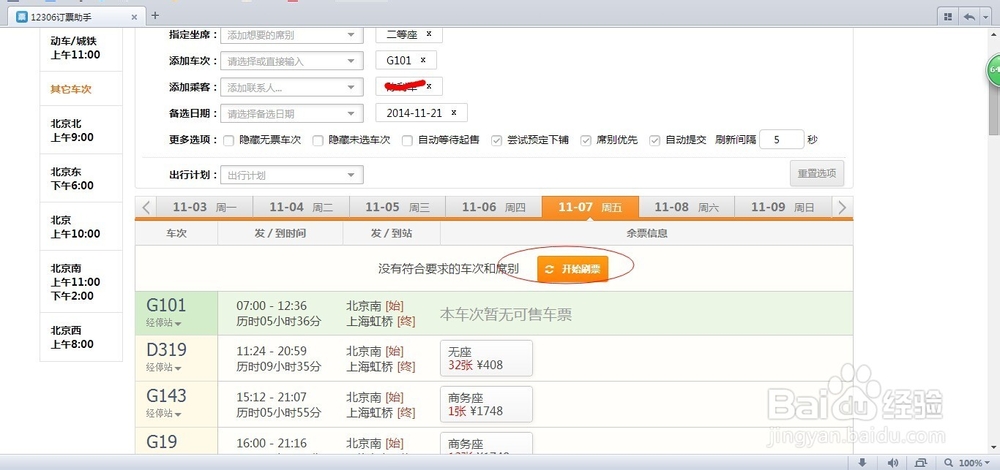The width and height of the screenshot is (1000, 470).
Task: Click the green floating bubble at right edge
Action: click(994, 70)
